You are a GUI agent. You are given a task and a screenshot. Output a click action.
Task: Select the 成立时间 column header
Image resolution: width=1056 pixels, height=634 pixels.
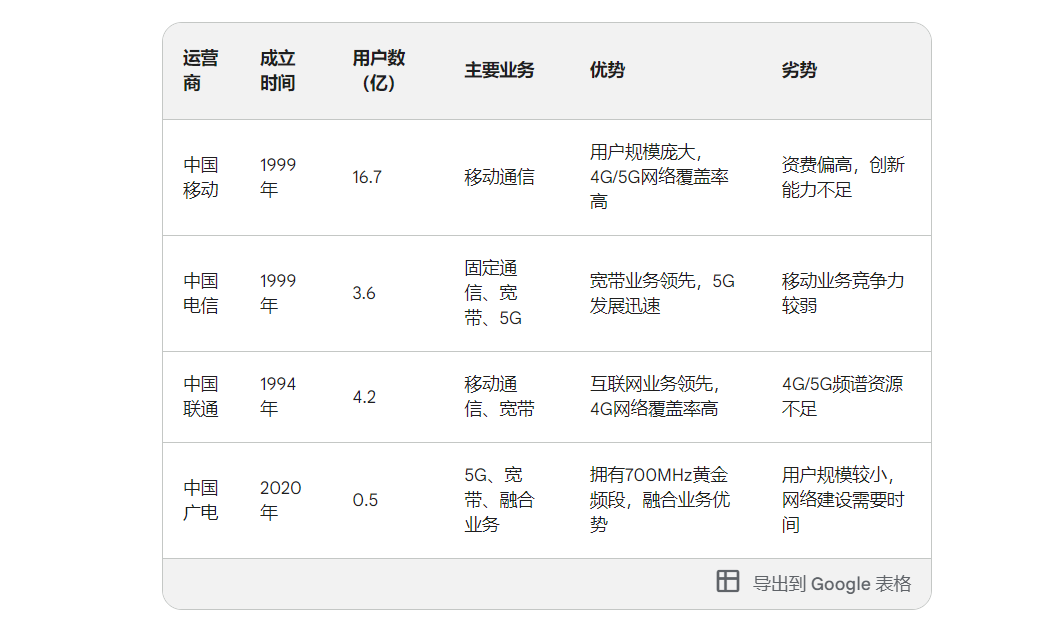point(277,71)
